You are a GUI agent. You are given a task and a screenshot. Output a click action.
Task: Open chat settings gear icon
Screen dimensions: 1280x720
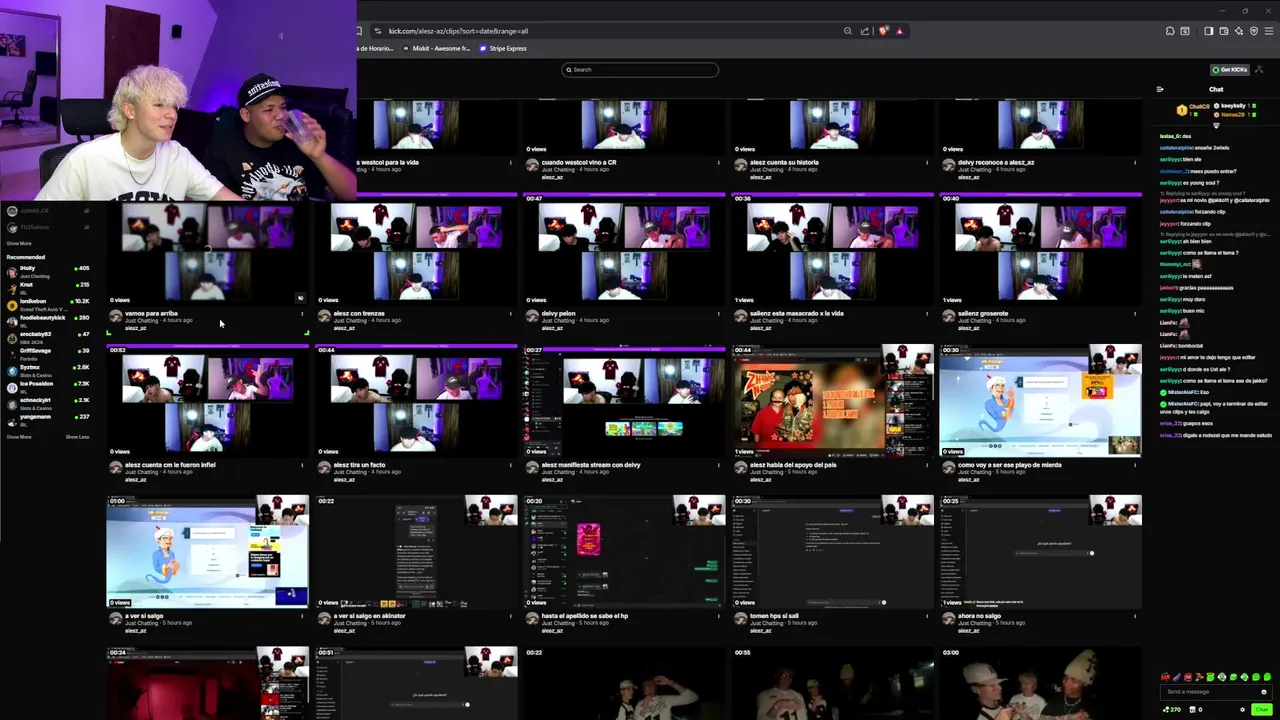(x=1242, y=709)
